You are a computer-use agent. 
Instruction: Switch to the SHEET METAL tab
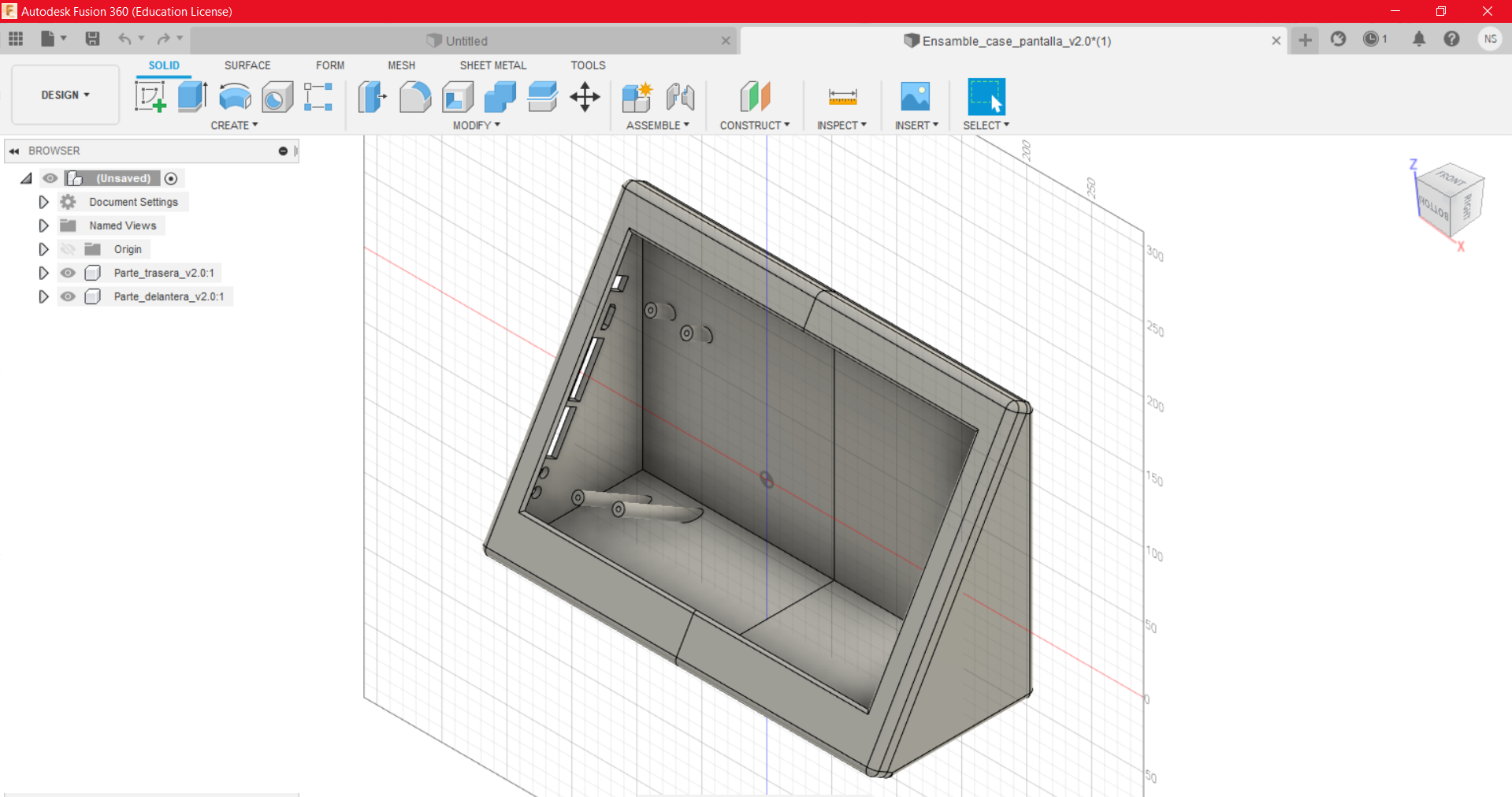click(x=492, y=65)
